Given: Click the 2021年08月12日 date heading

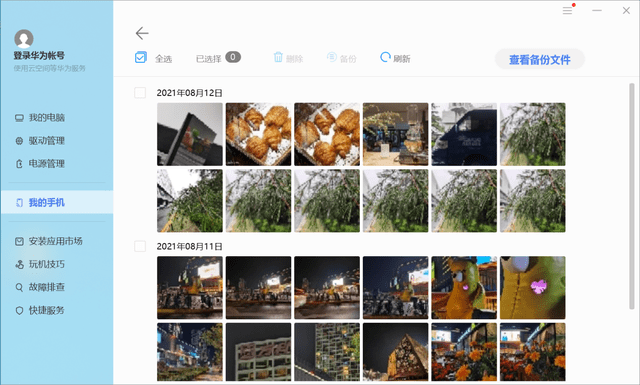Looking at the screenshot, I should pos(189,93).
